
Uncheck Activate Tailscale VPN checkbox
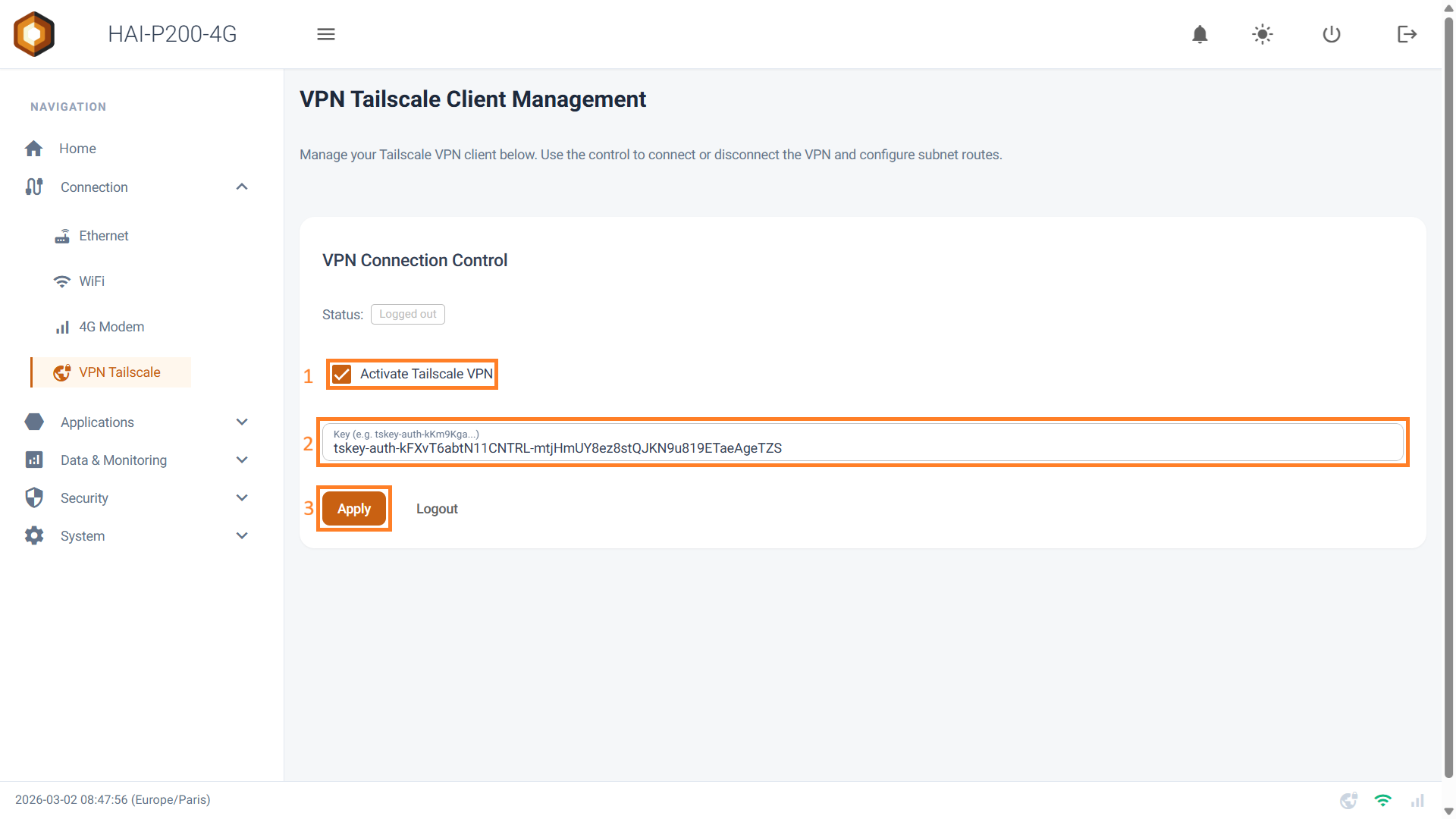click(342, 374)
